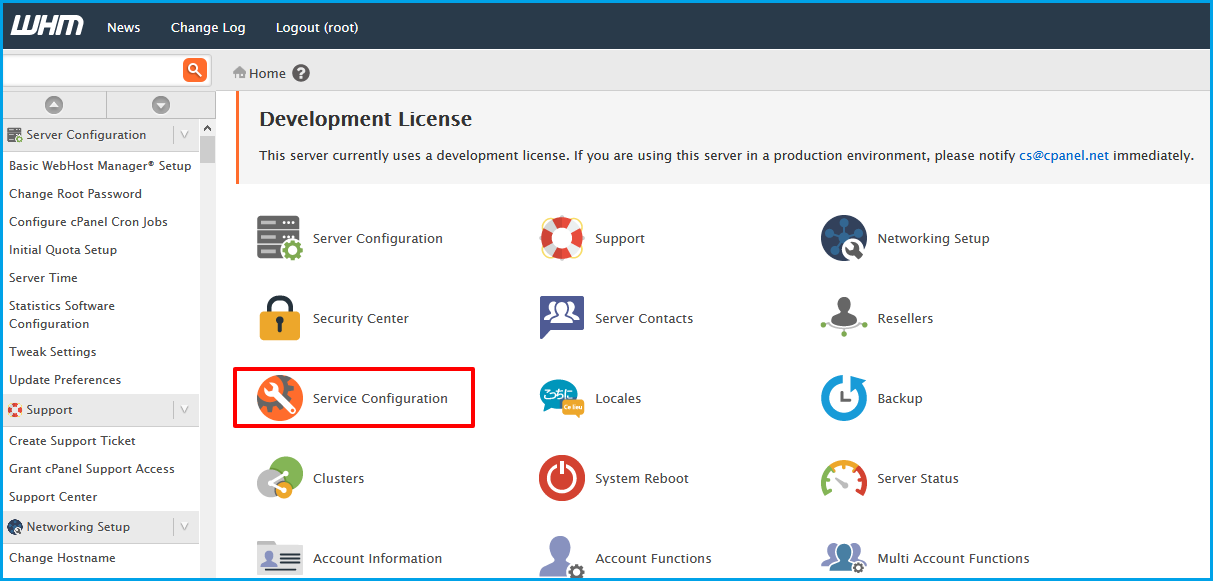Click the Security Center padlock icon
Viewport: 1213px width, 581px height.
coord(278,317)
